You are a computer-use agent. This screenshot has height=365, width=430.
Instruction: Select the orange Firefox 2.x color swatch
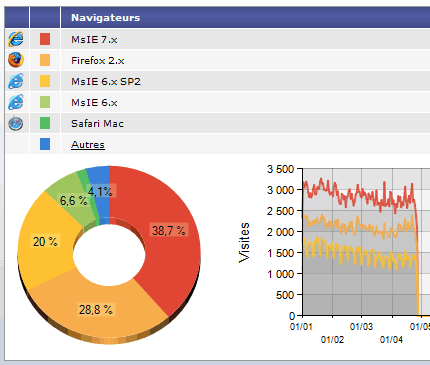click(45, 60)
